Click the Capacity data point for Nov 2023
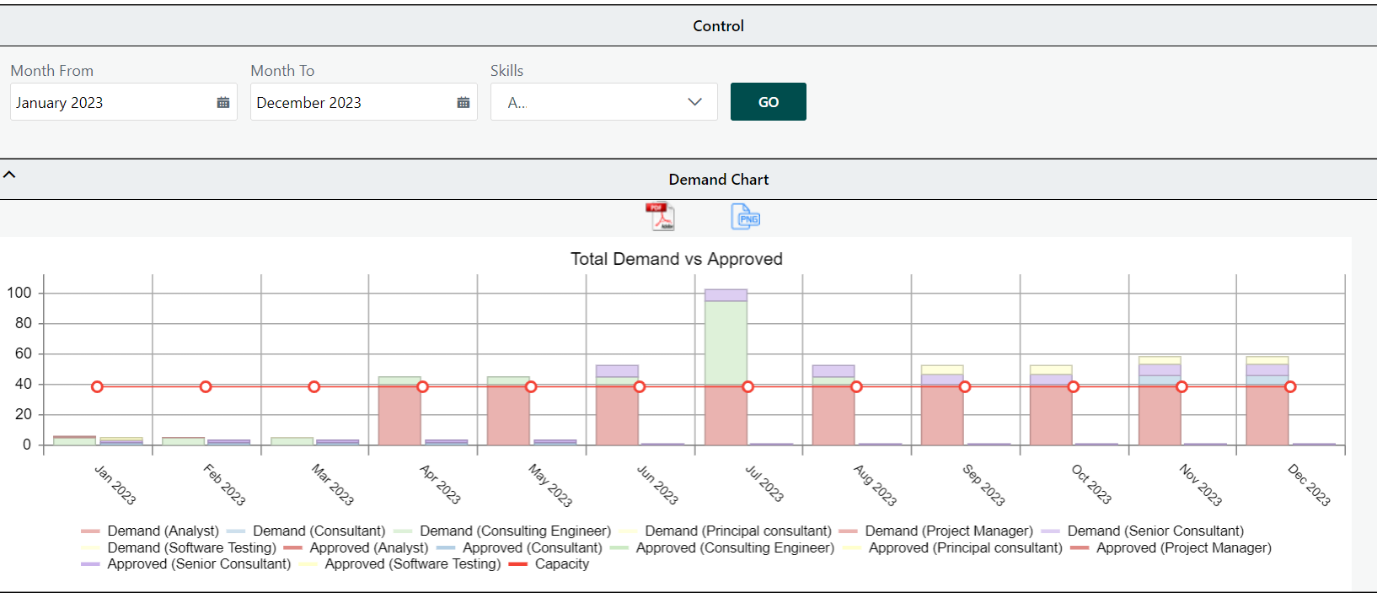This screenshot has height=593, width=1377. [1182, 387]
